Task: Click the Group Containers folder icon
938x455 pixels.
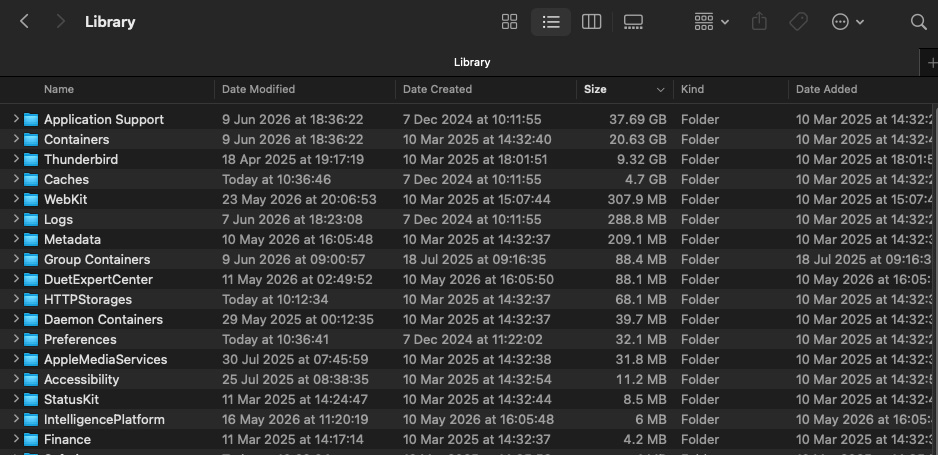Action: [31, 259]
